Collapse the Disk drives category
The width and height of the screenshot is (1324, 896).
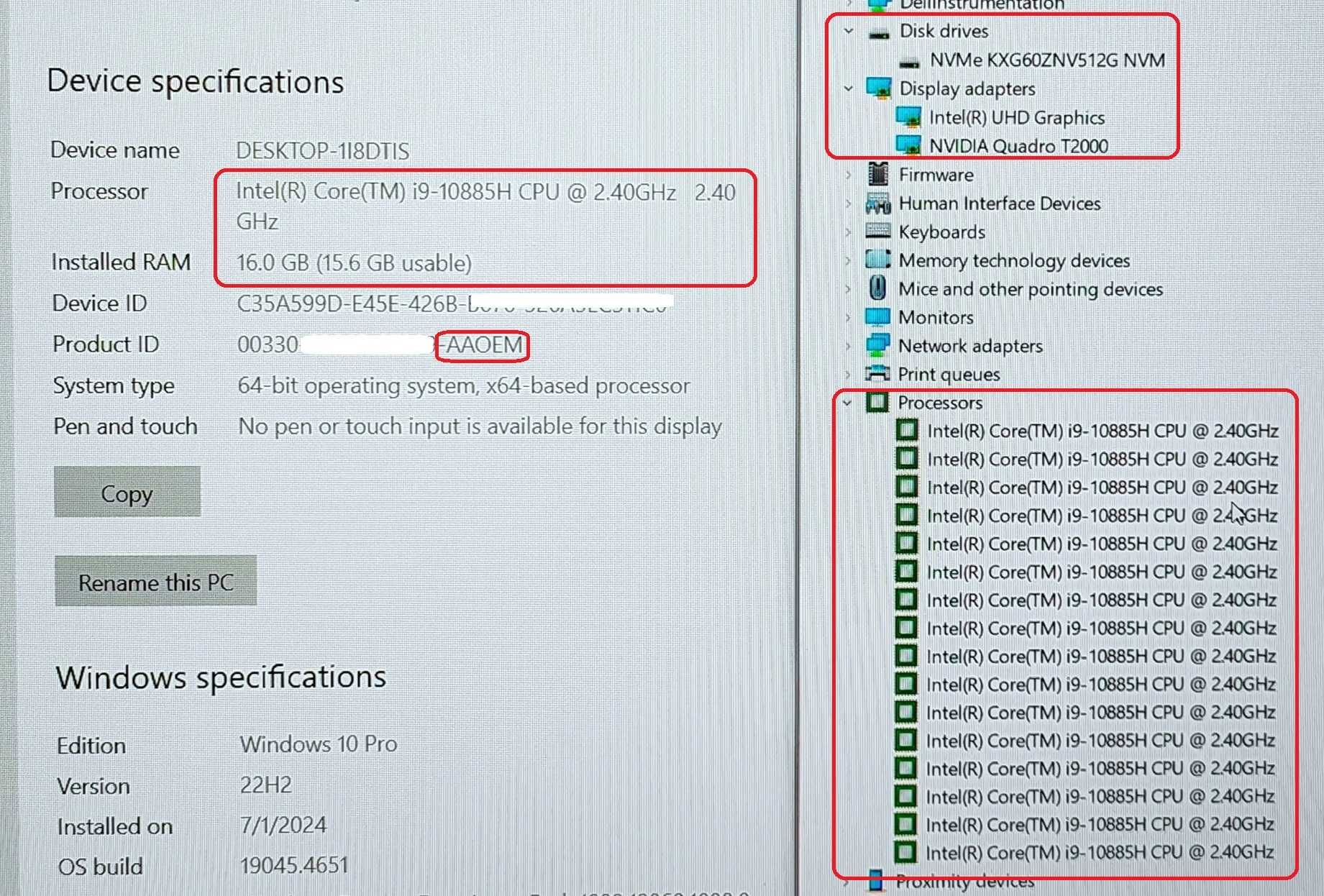pyautogui.click(x=849, y=31)
